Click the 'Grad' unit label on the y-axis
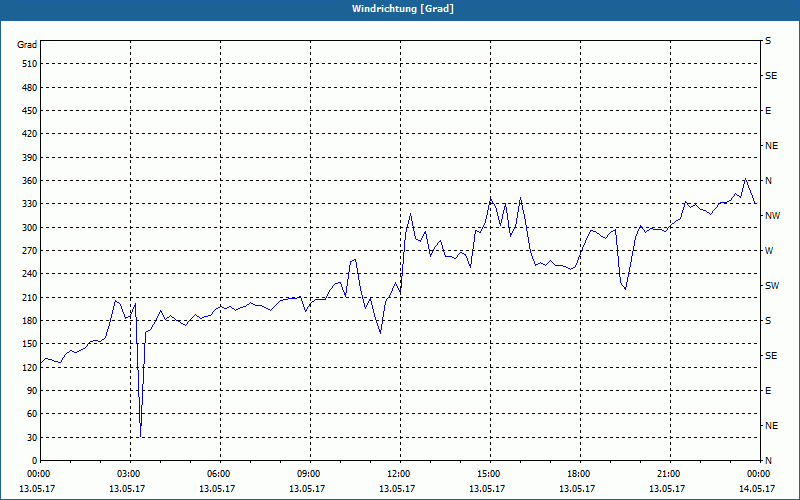Viewport: 800px width, 500px height. [x=27, y=45]
